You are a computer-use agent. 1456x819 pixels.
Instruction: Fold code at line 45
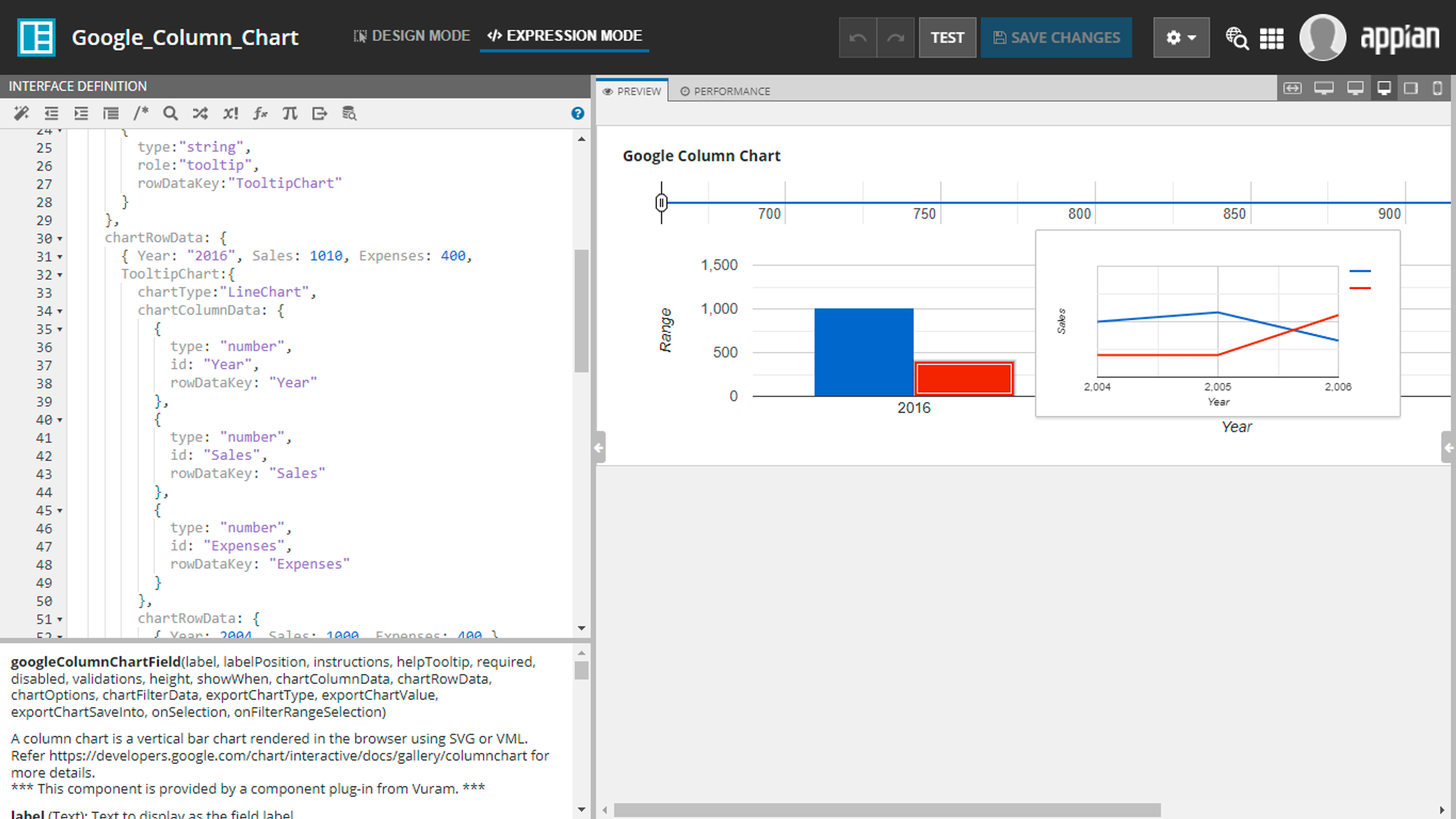60,511
